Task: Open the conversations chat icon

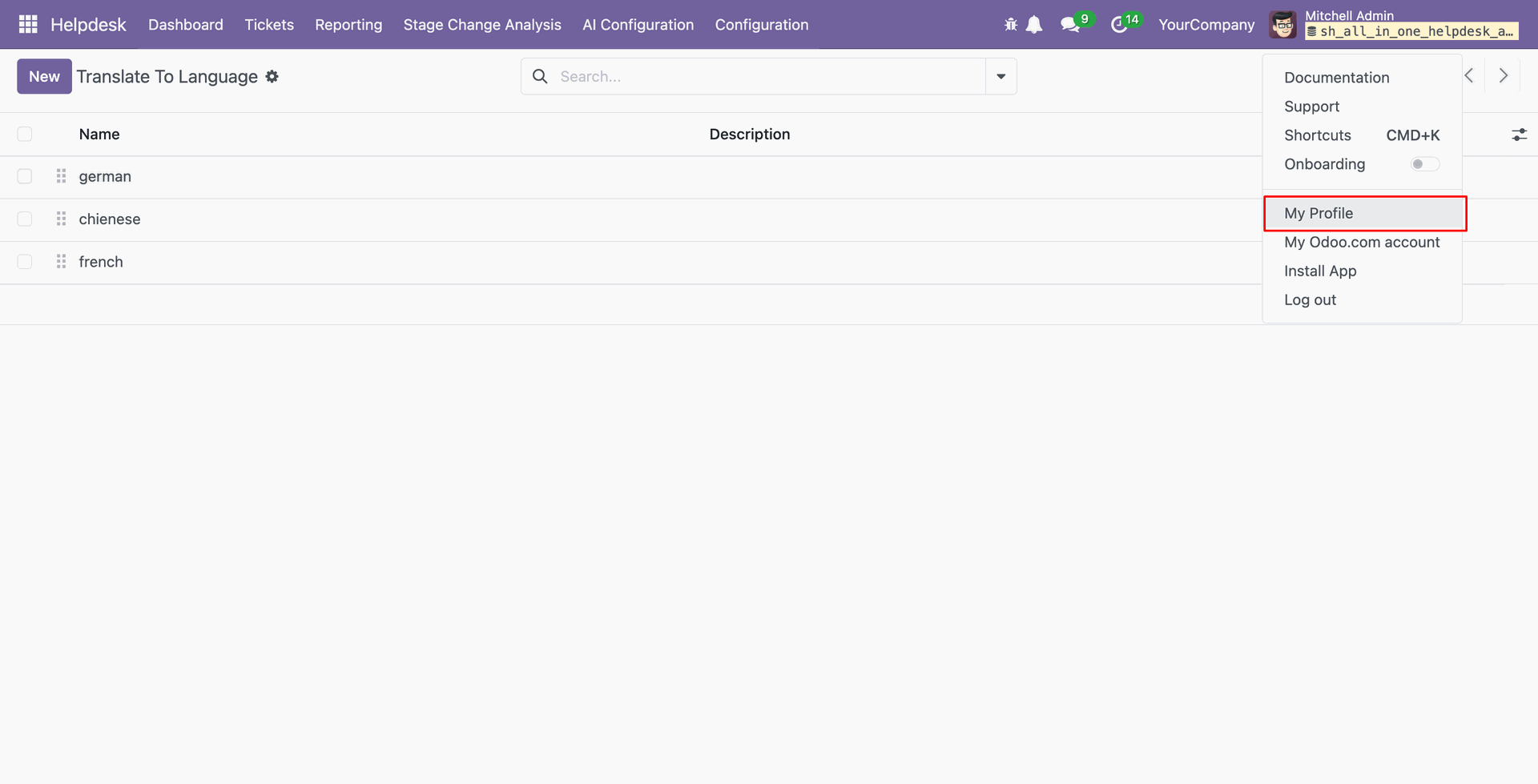Action: [x=1069, y=25]
